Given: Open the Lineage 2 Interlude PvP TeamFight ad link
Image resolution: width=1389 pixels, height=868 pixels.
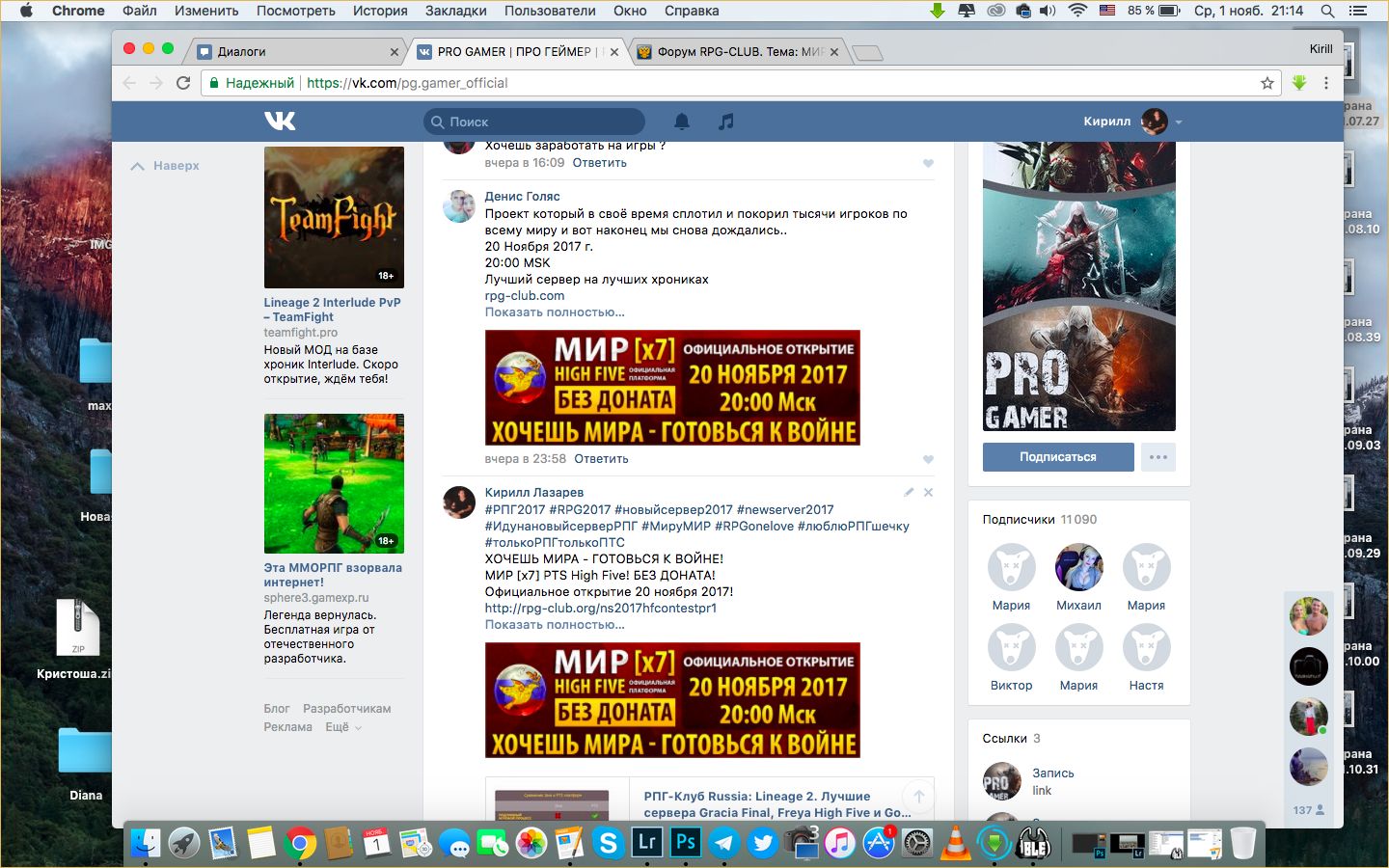Looking at the screenshot, I should coord(333,310).
